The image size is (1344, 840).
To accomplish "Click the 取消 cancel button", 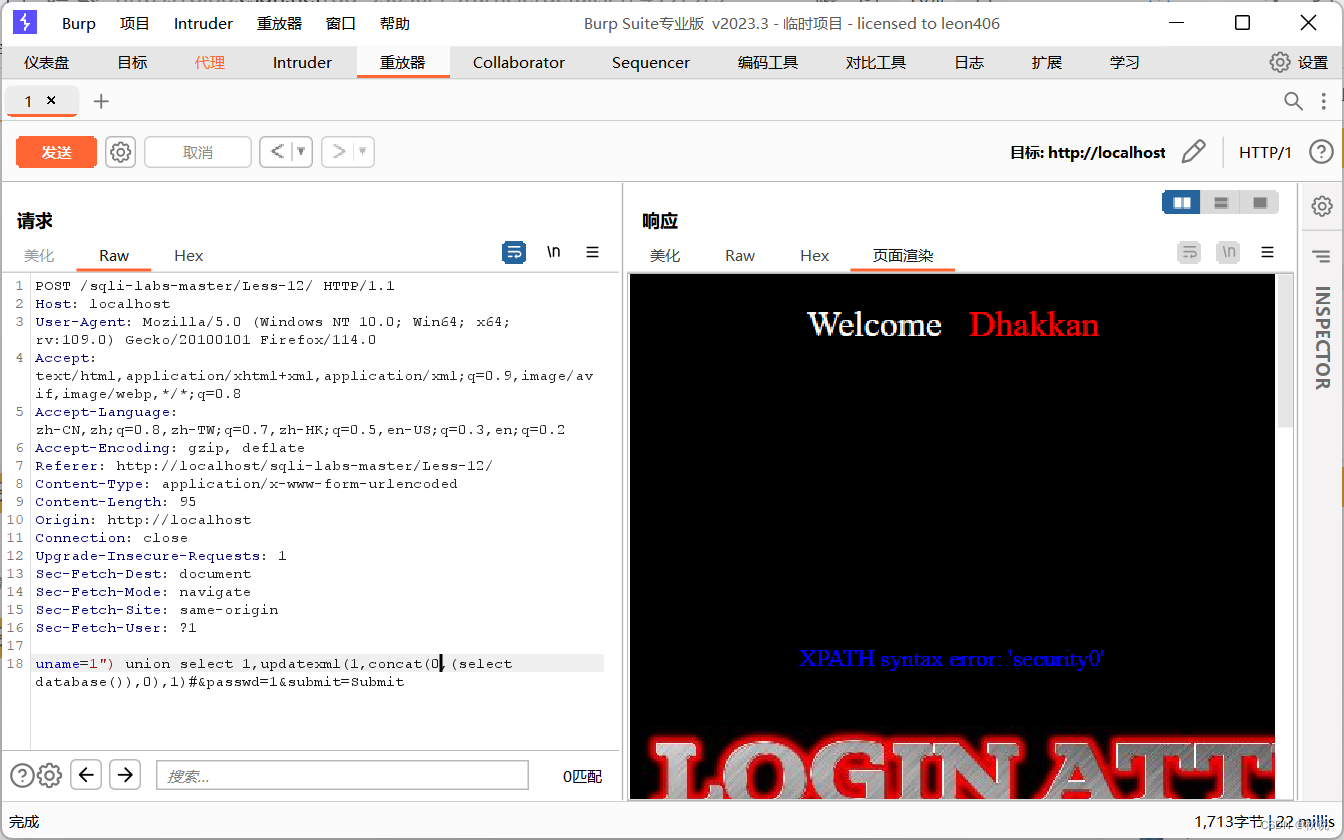I will 198,152.
